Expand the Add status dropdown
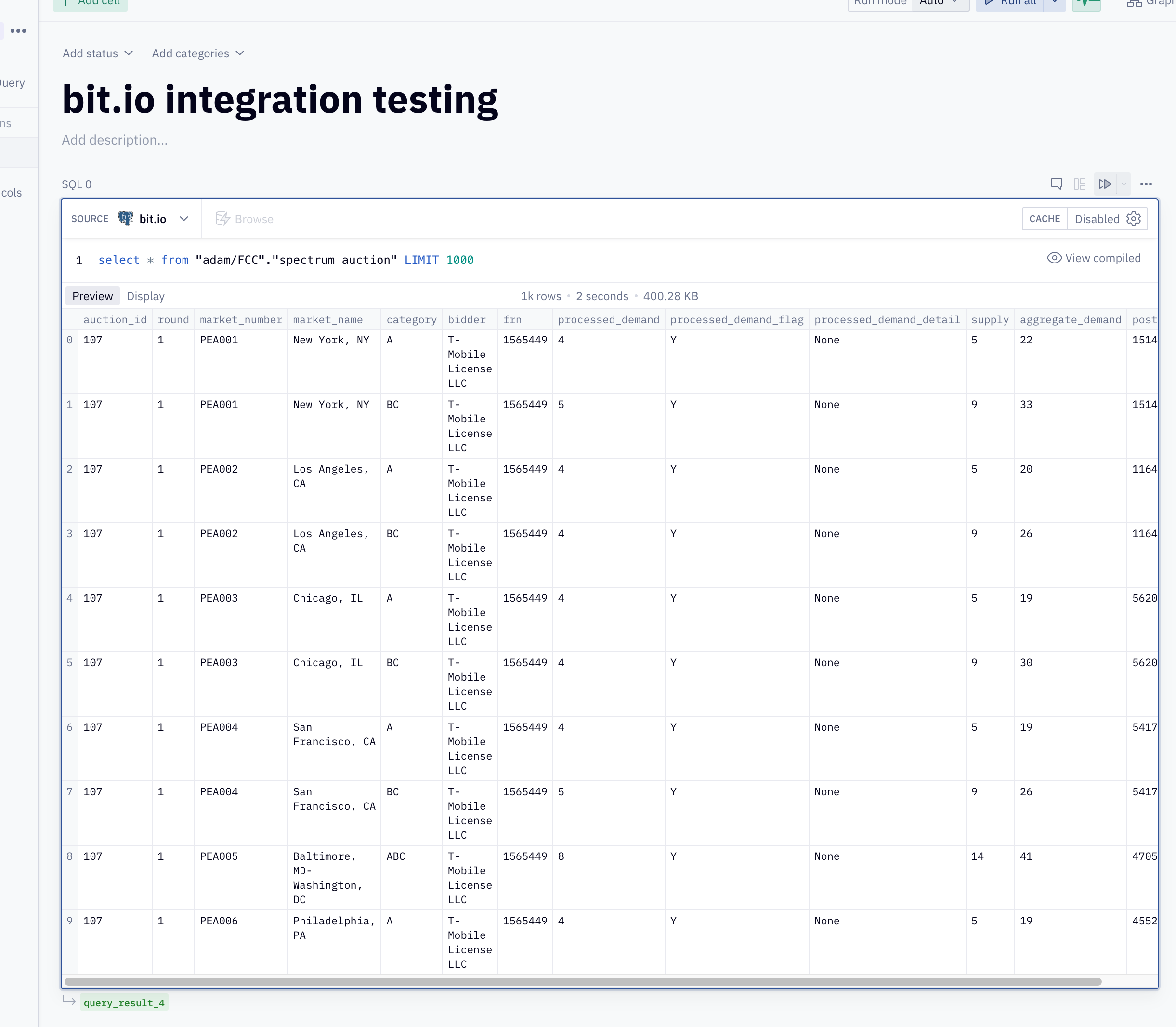 click(97, 53)
